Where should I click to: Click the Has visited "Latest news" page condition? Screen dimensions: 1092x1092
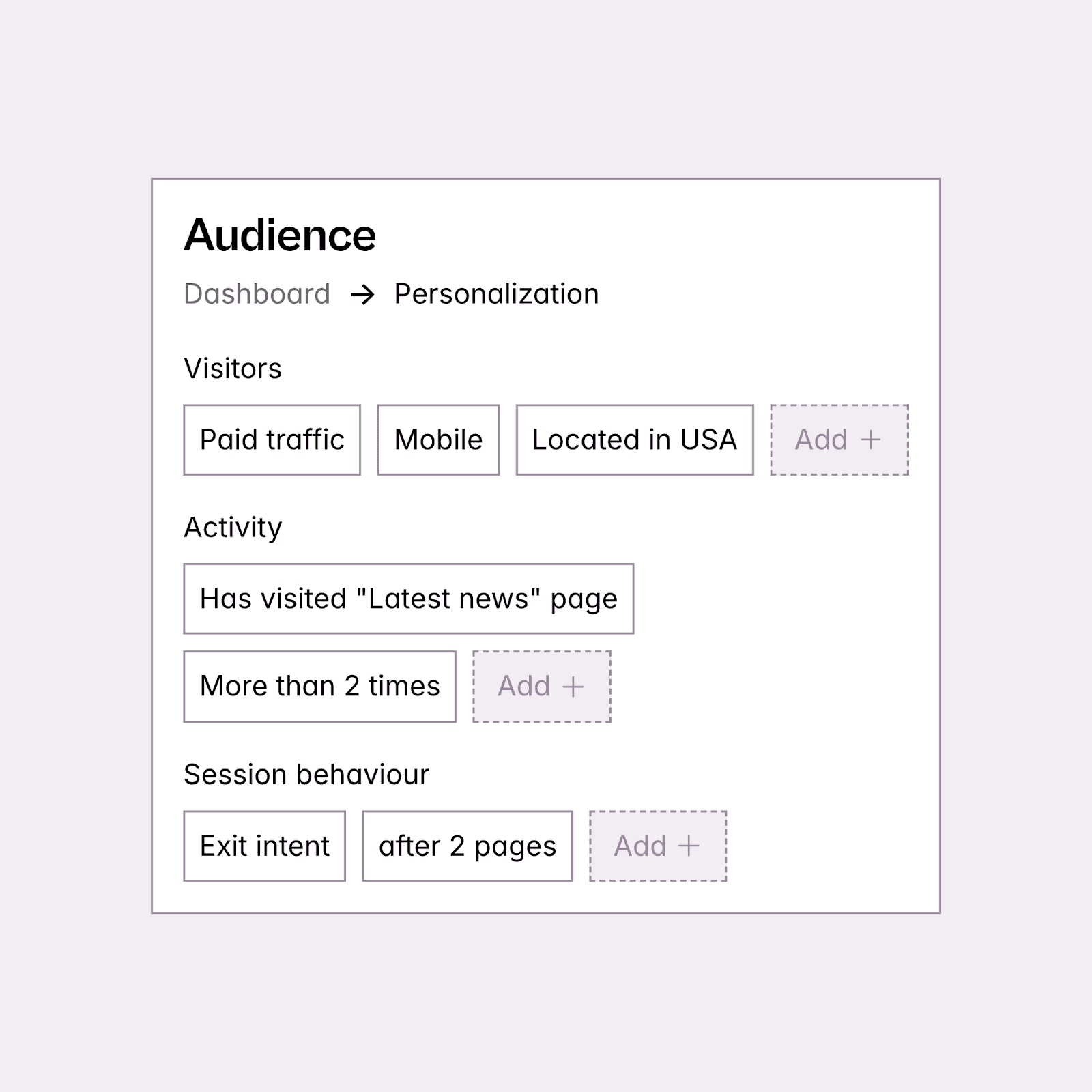pos(409,598)
